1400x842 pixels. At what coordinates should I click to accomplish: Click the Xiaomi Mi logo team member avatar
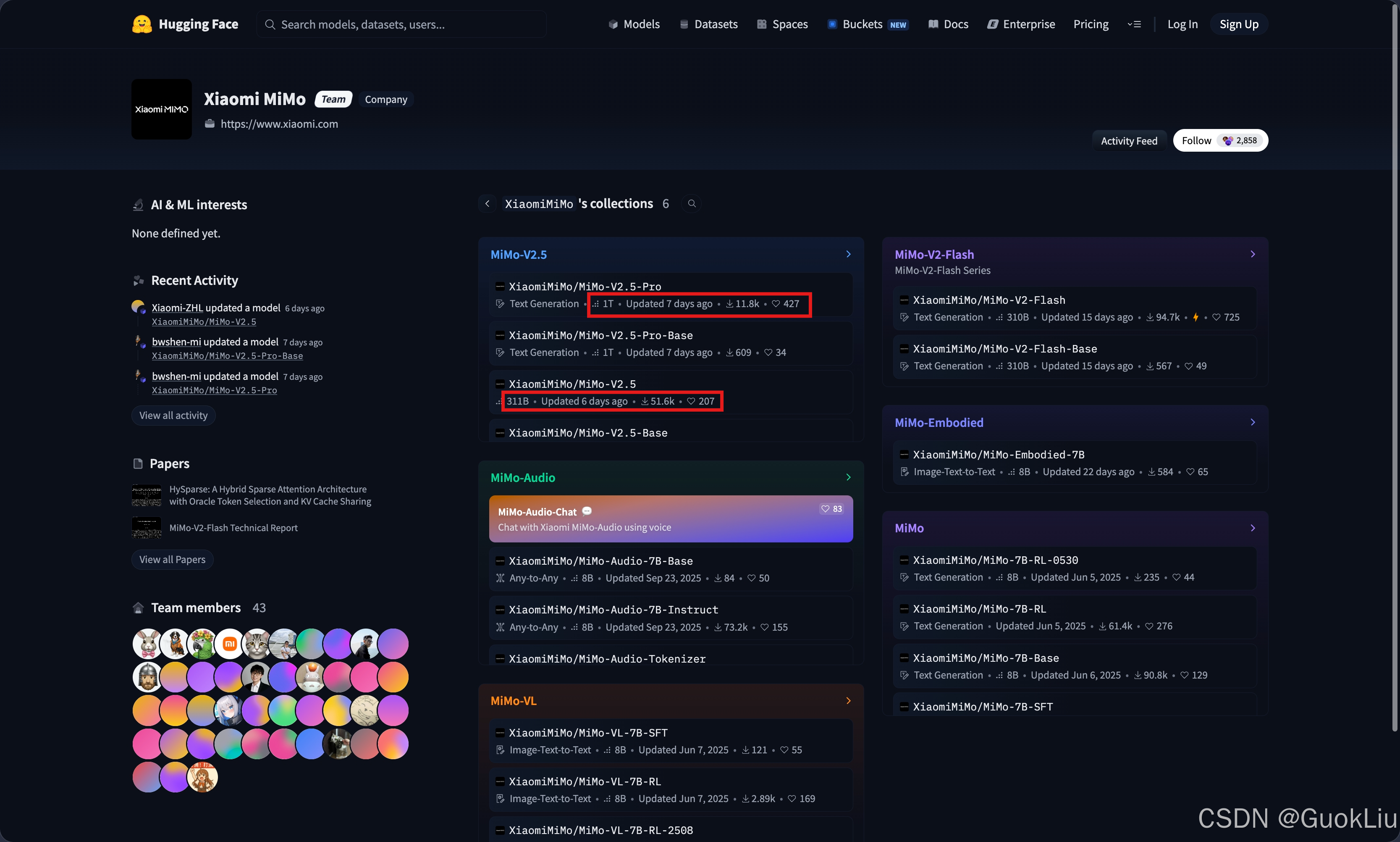(x=229, y=644)
